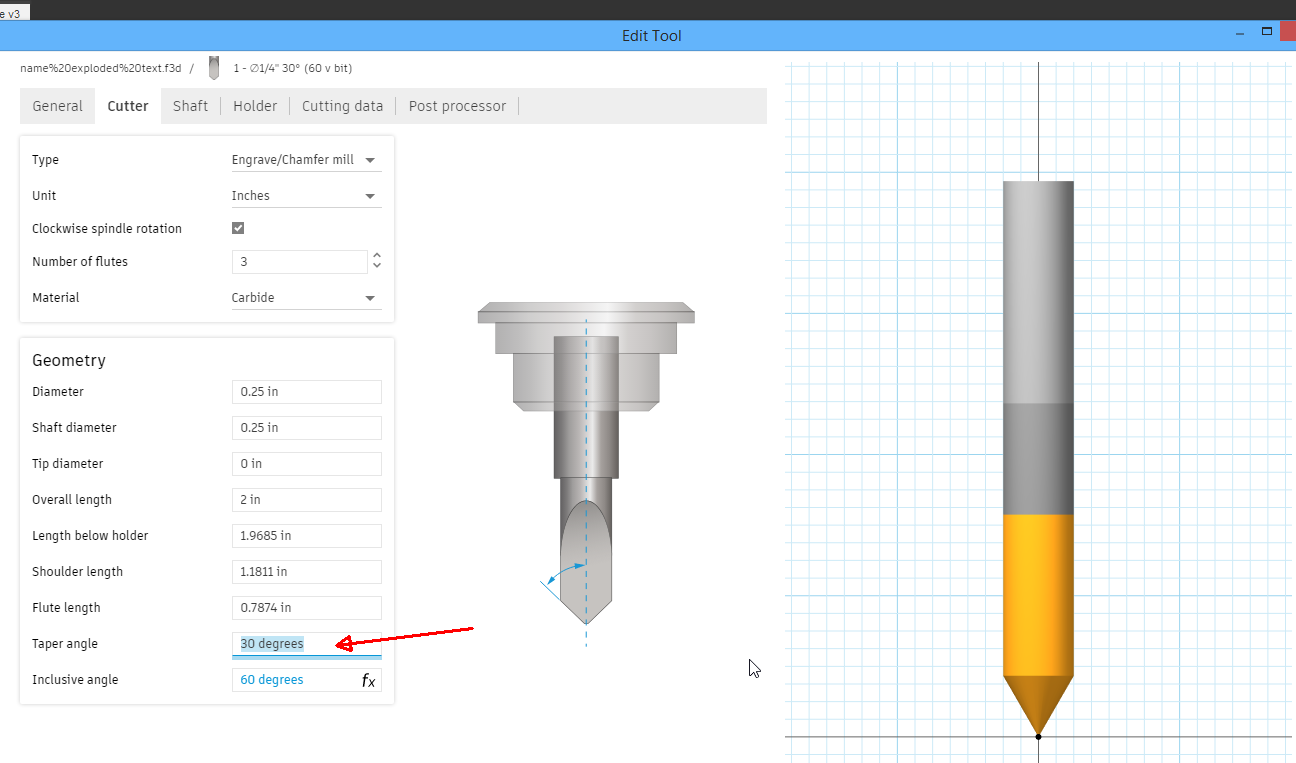Open the Unit dropdown

coord(306,195)
